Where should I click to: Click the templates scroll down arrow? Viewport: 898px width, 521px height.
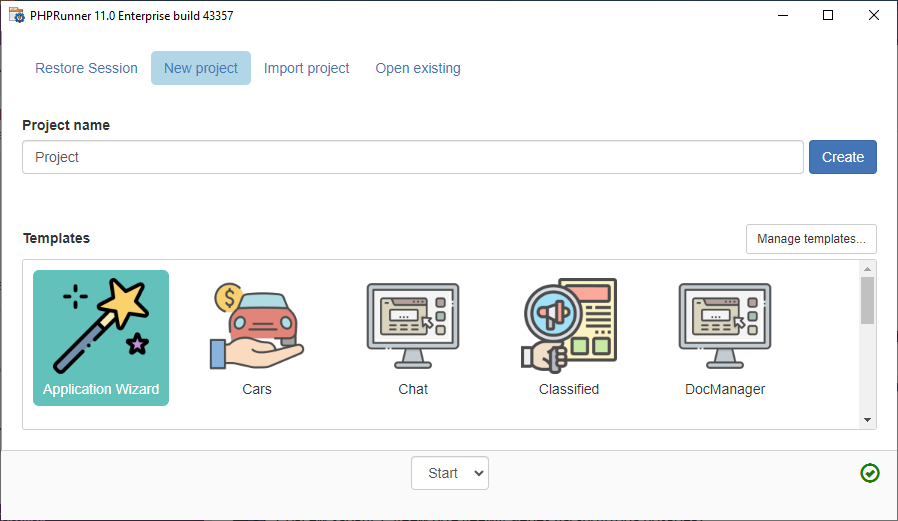point(867,420)
